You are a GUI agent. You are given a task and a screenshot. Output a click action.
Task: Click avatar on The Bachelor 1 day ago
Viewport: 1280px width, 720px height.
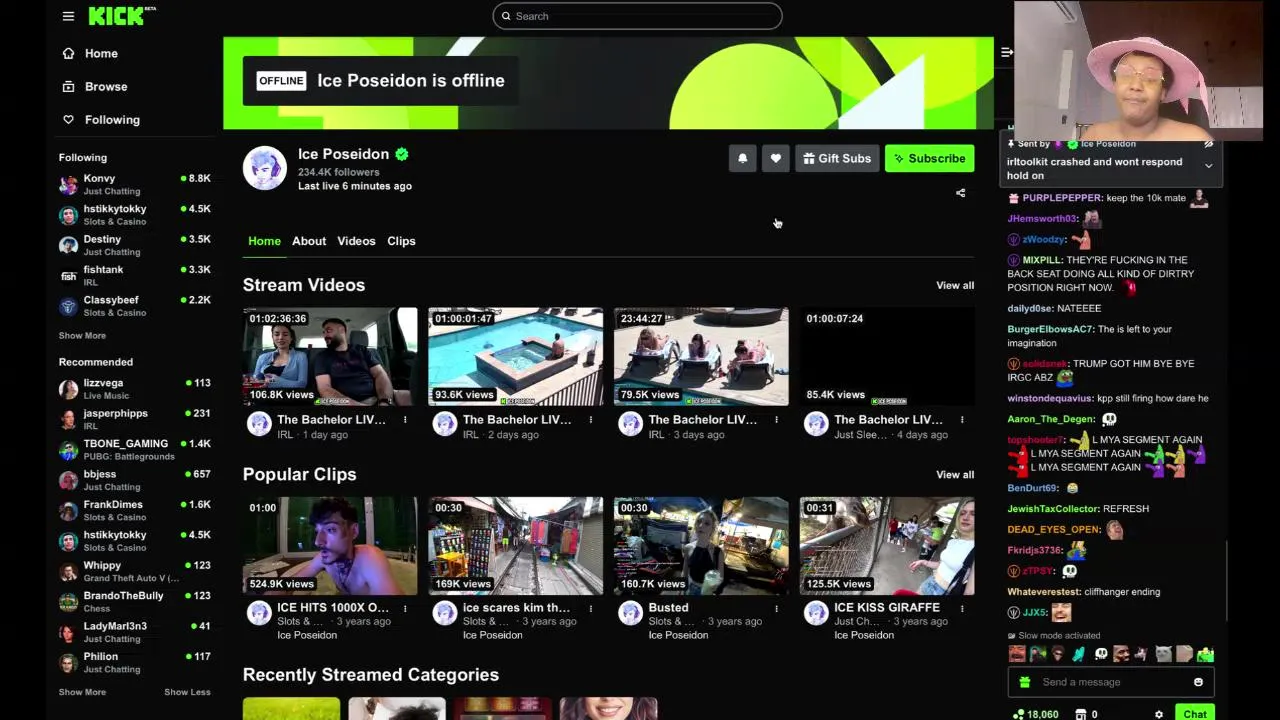[x=259, y=424]
